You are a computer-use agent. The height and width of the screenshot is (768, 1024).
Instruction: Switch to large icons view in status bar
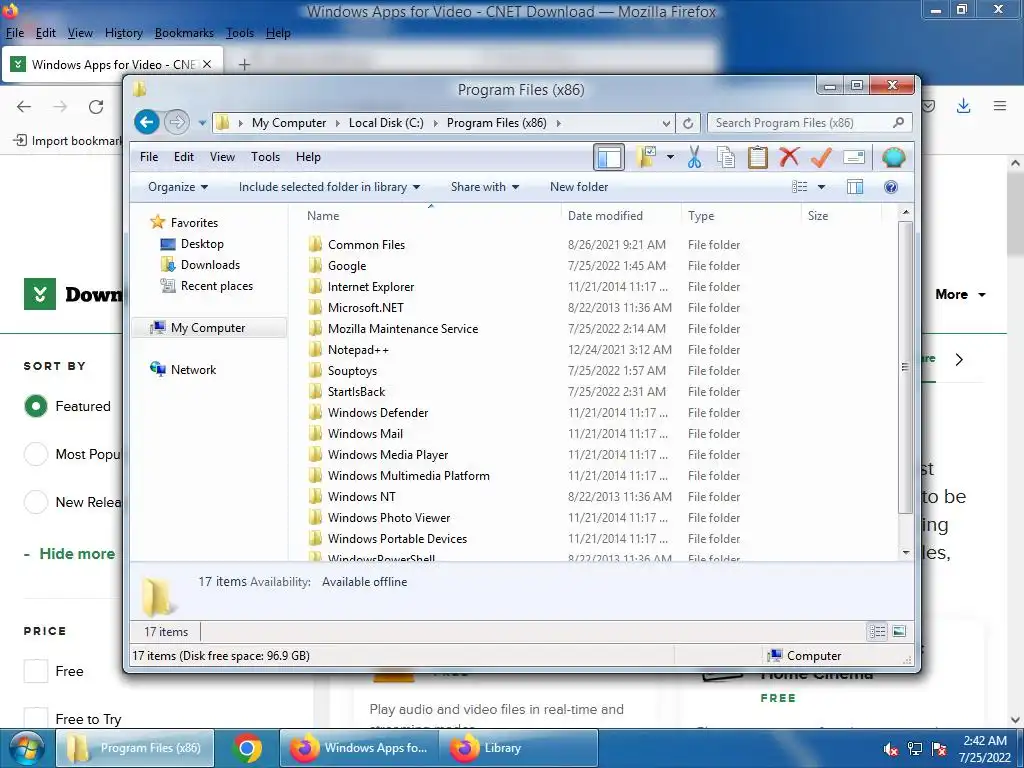point(899,631)
